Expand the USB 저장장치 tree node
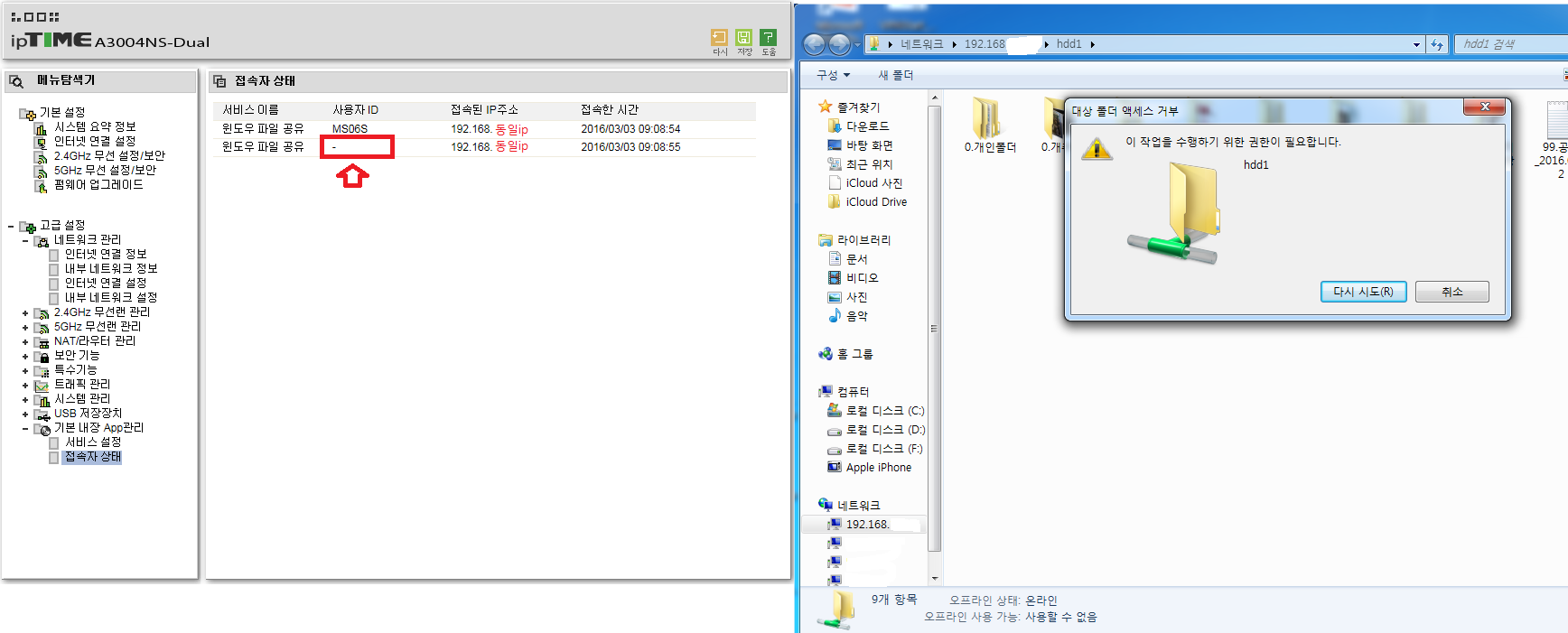 25,414
